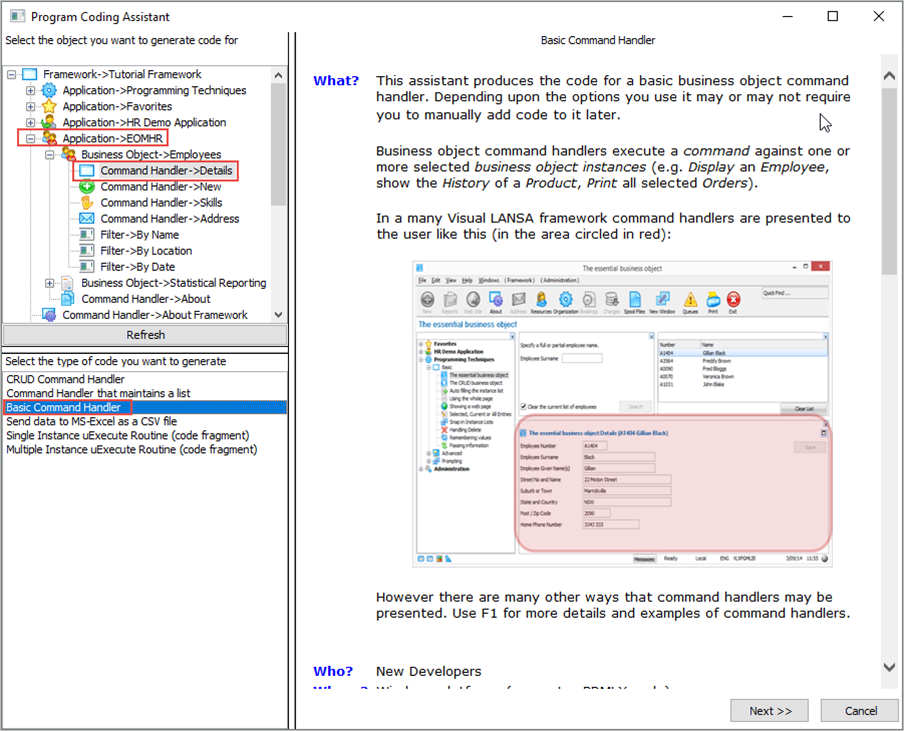Viewport: 904px width, 731px height.
Task: Click the Programming Techniques gear icon
Action: click(x=49, y=91)
